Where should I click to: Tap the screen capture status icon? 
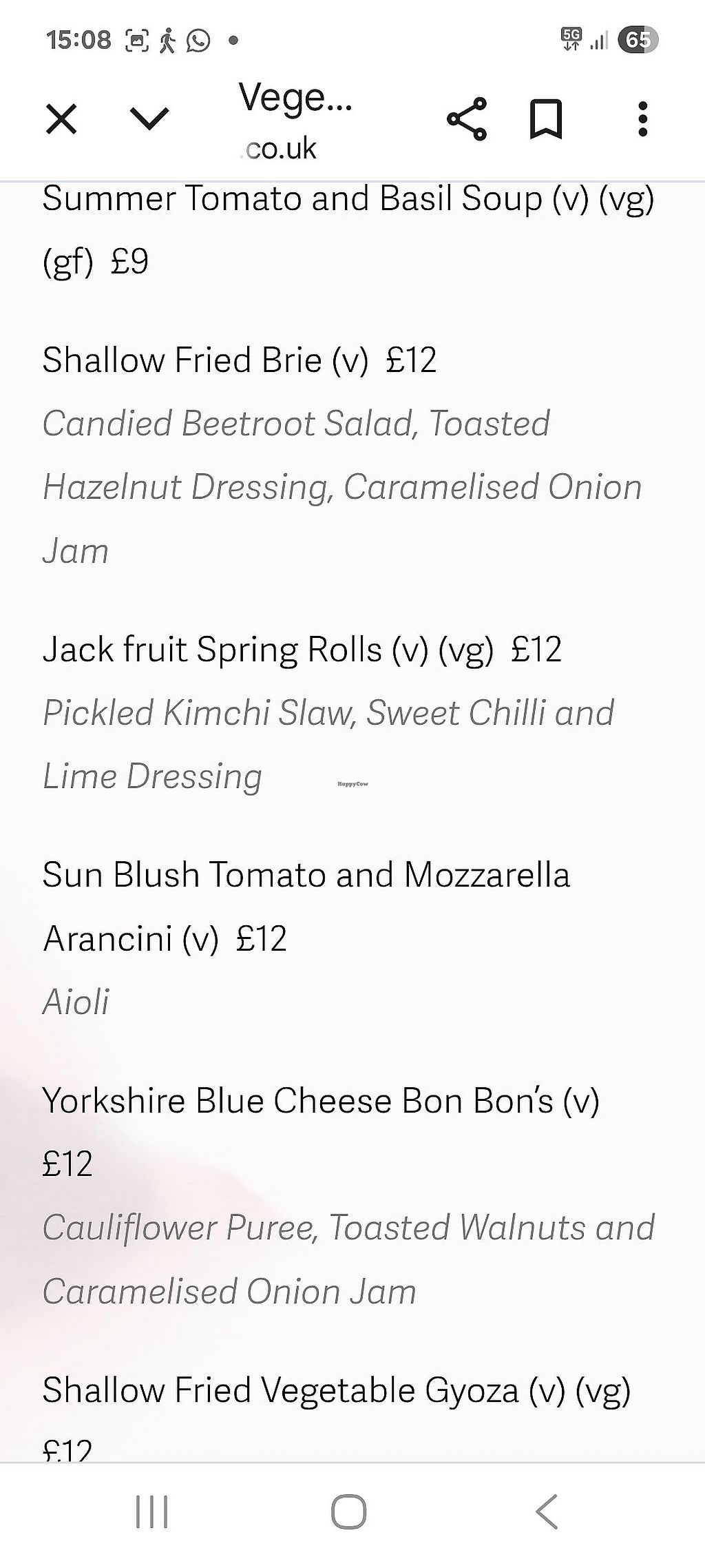(136, 41)
